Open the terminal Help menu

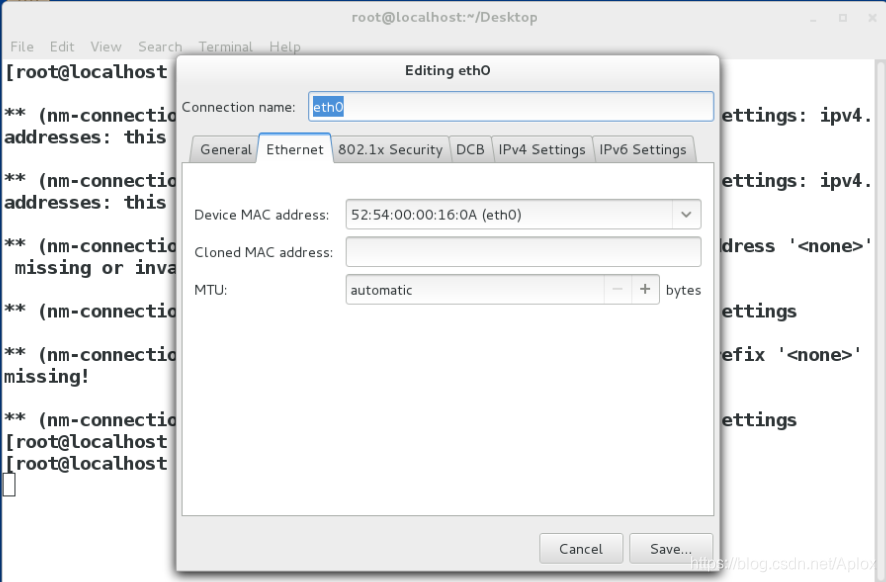[x=285, y=47]
